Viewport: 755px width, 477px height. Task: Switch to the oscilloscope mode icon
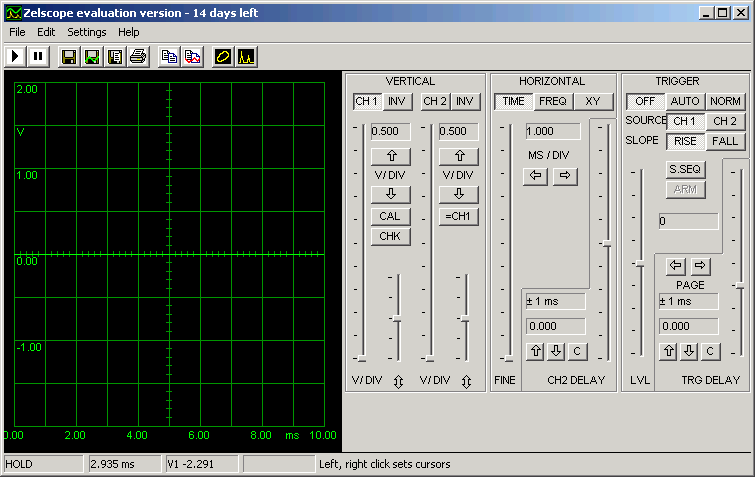click(223, 57)
